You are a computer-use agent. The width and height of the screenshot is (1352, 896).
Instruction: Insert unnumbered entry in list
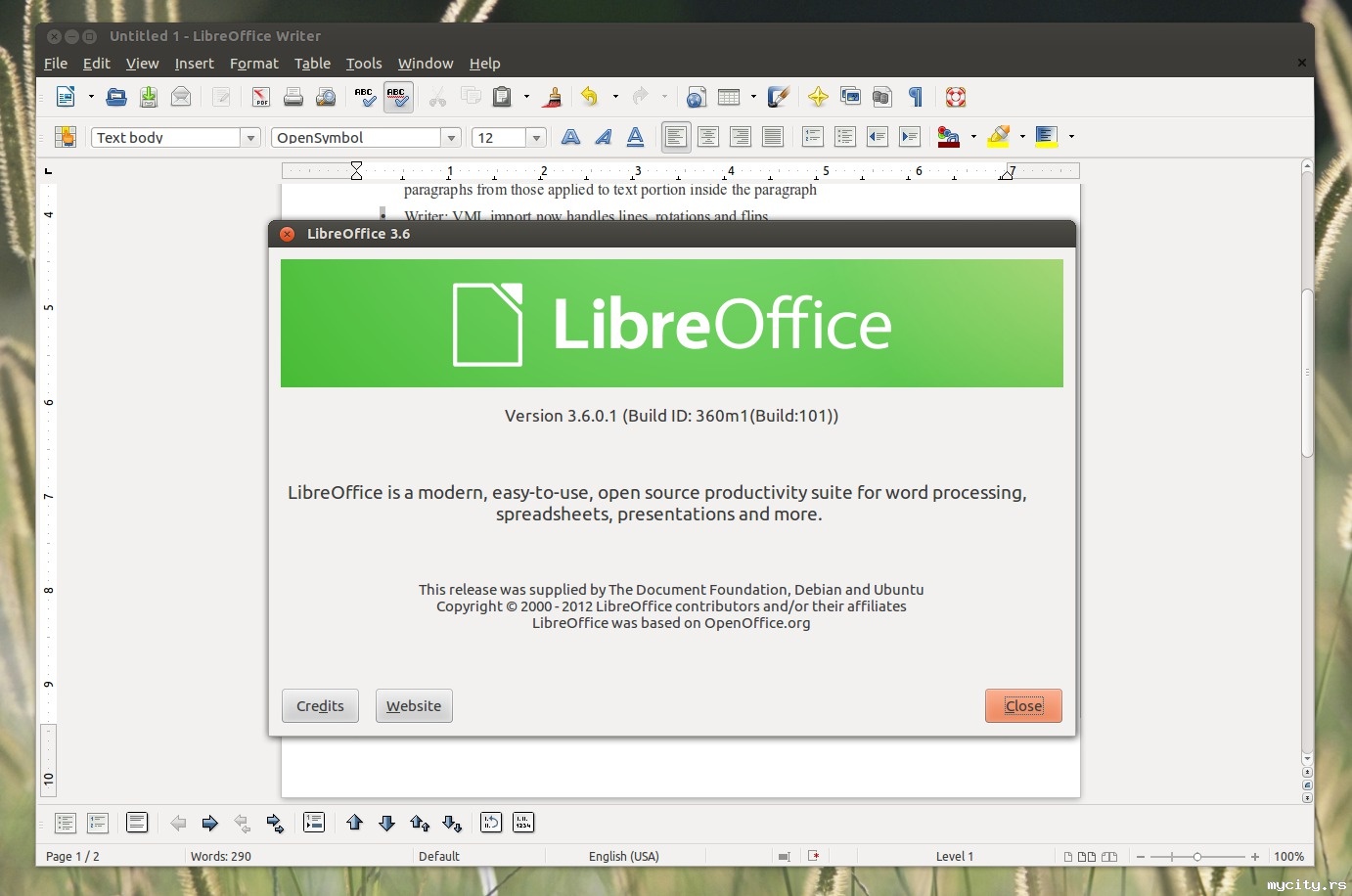coord(314,823)
